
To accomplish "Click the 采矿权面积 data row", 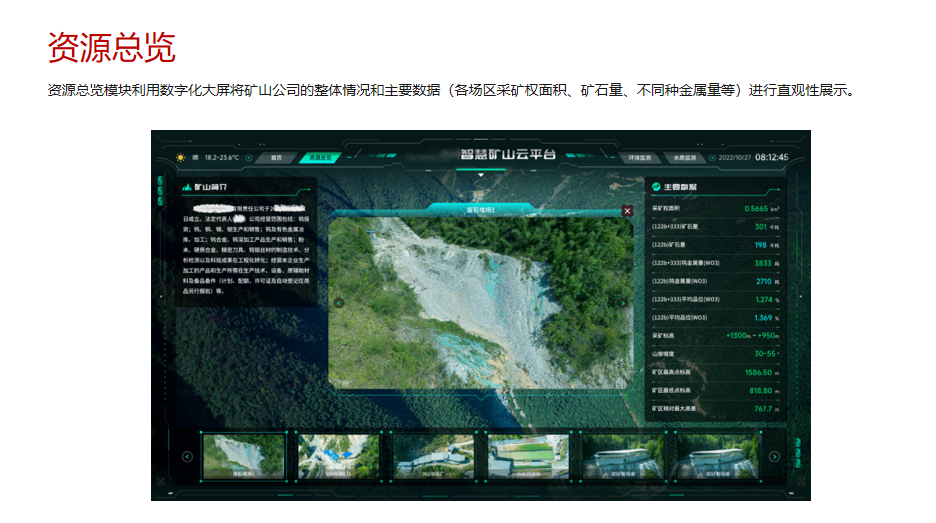I will point(716,209).
